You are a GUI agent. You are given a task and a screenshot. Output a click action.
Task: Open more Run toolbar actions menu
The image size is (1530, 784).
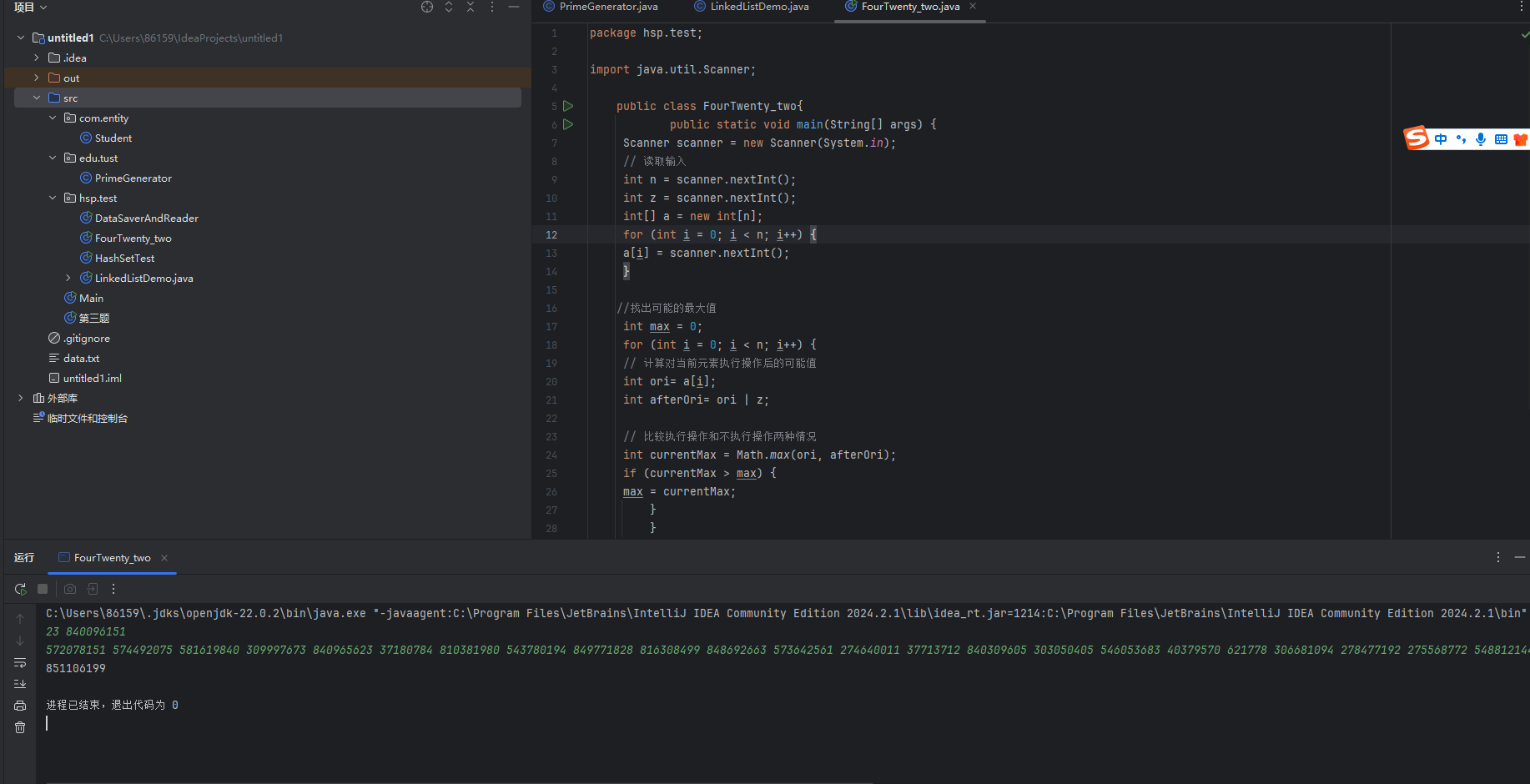pyautogui.click(x=113, y=589)
